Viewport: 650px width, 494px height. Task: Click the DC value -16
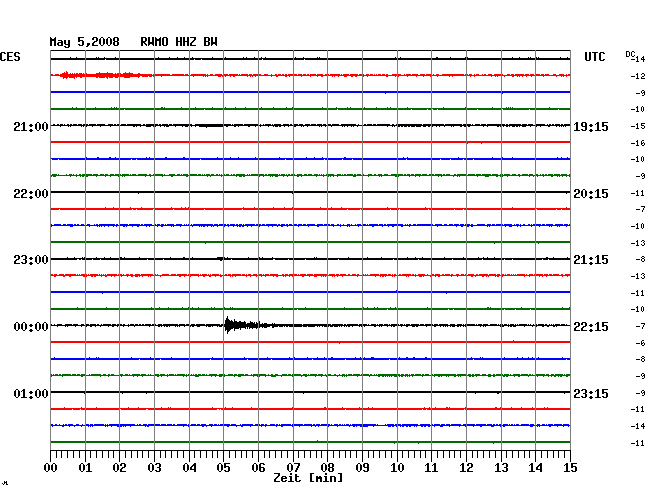[638, 143]
